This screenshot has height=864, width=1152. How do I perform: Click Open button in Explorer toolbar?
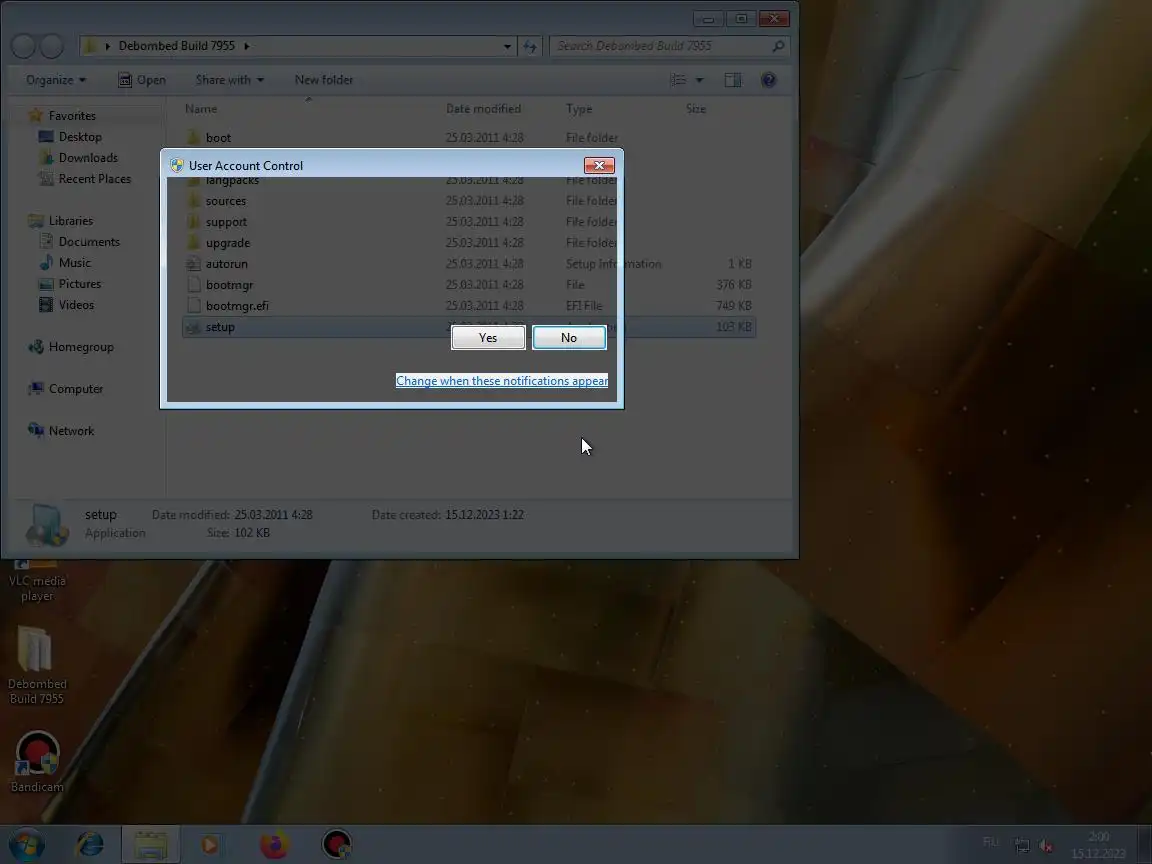[x=142, y=79]
